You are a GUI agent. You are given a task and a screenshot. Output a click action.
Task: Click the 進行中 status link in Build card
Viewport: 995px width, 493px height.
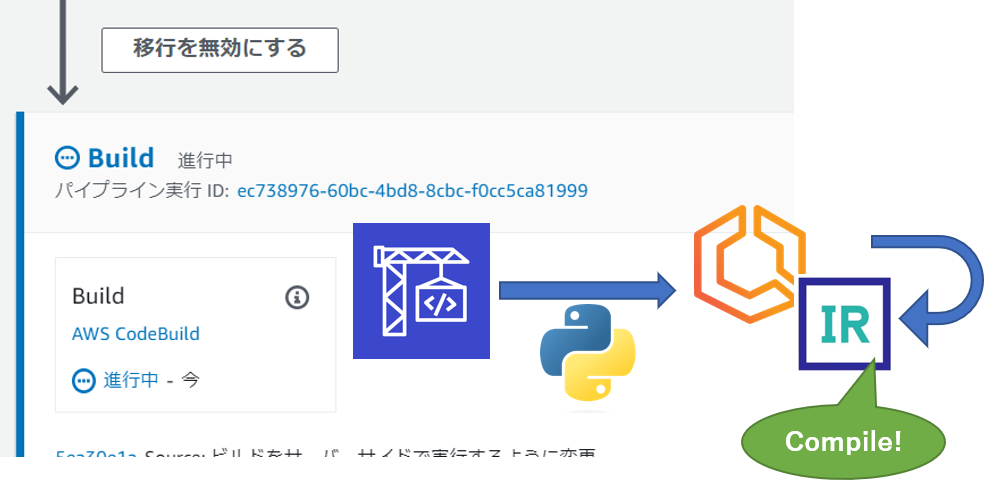tap(131, 381)
